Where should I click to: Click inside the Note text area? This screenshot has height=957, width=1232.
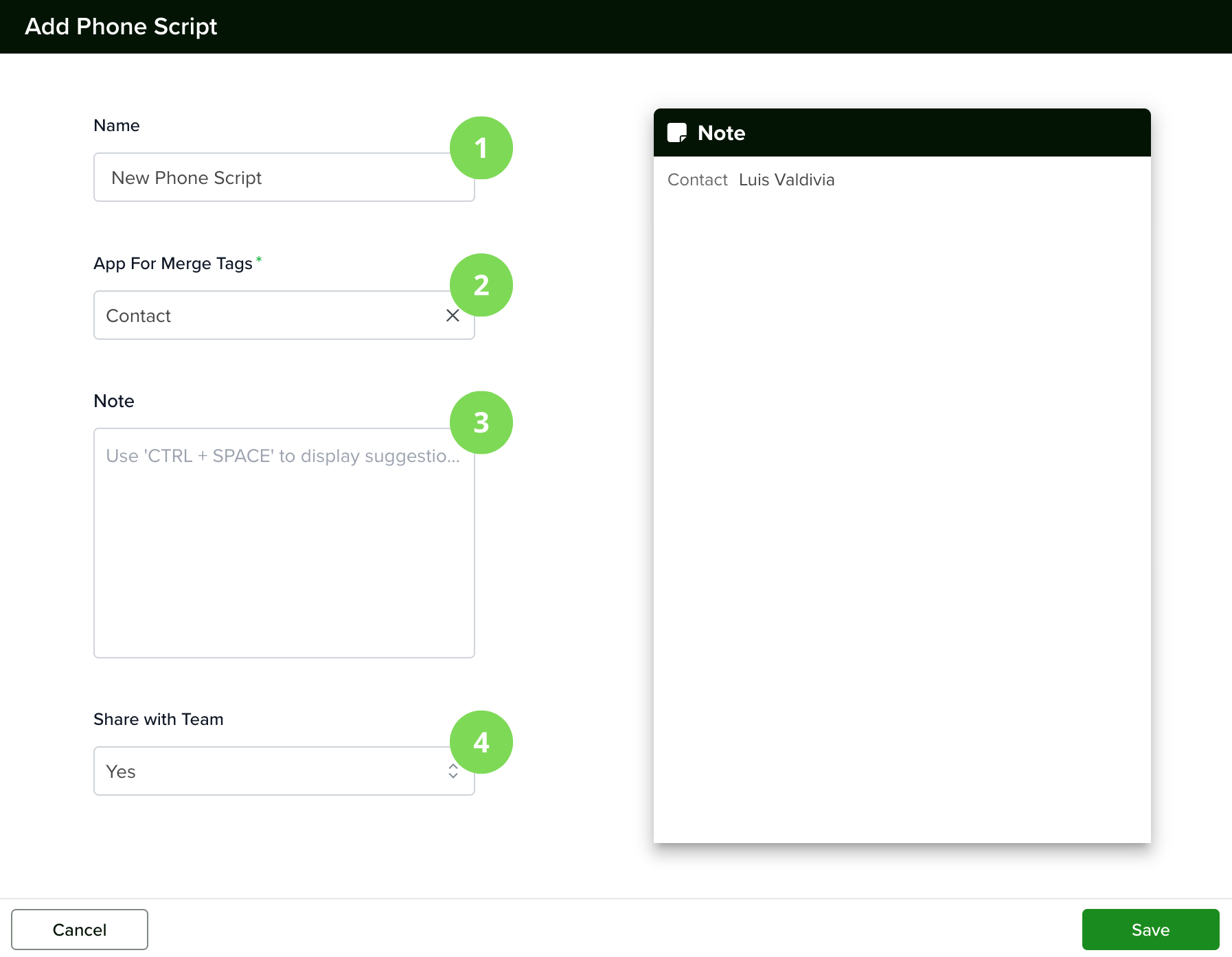(x=284, y=543)
